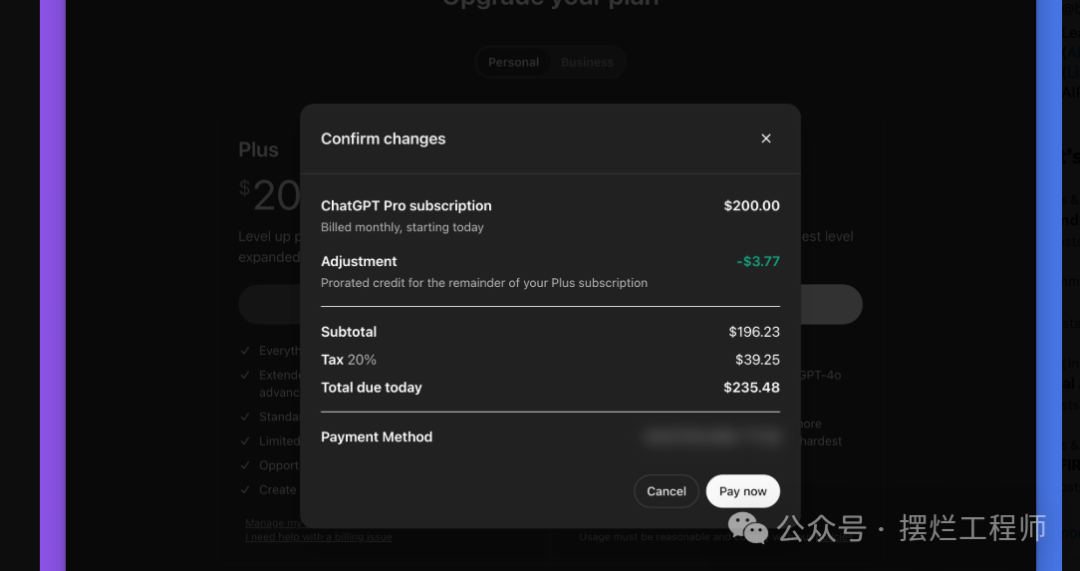Click the checkmark beside the "Extended" feature
This screenshot has width=1080, height=571.
click(245, 375)
